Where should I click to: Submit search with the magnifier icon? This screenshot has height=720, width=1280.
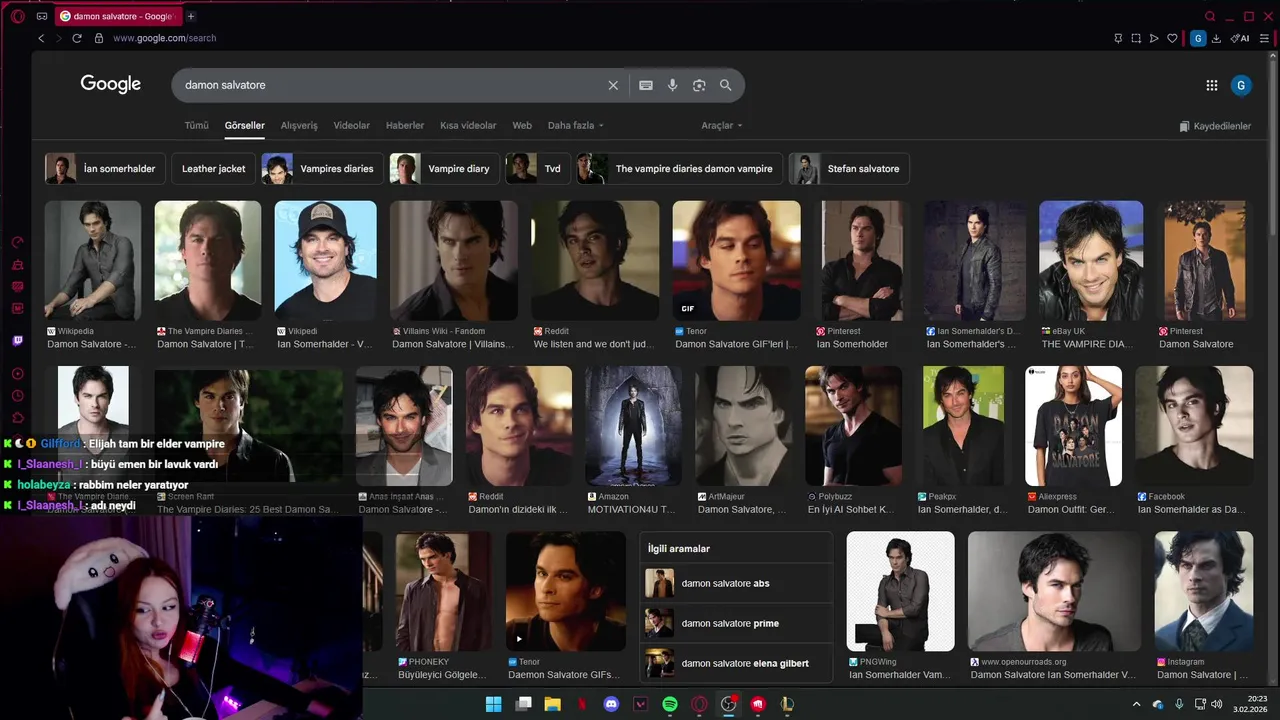pos(726,85)
